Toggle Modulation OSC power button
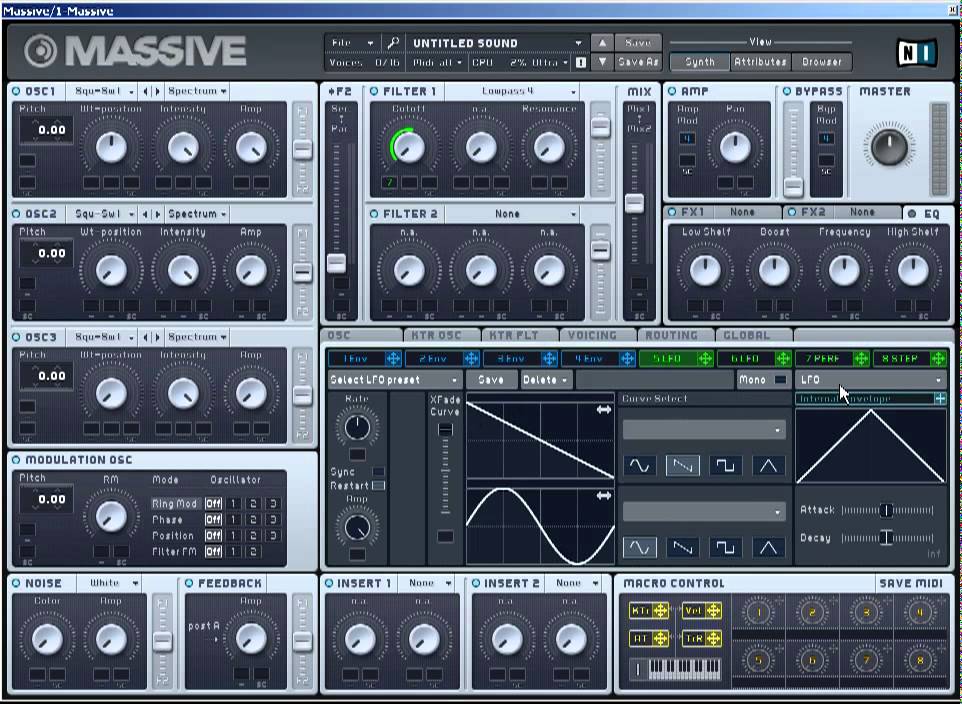This screenshot has width=962, height=704. point(16,460)
